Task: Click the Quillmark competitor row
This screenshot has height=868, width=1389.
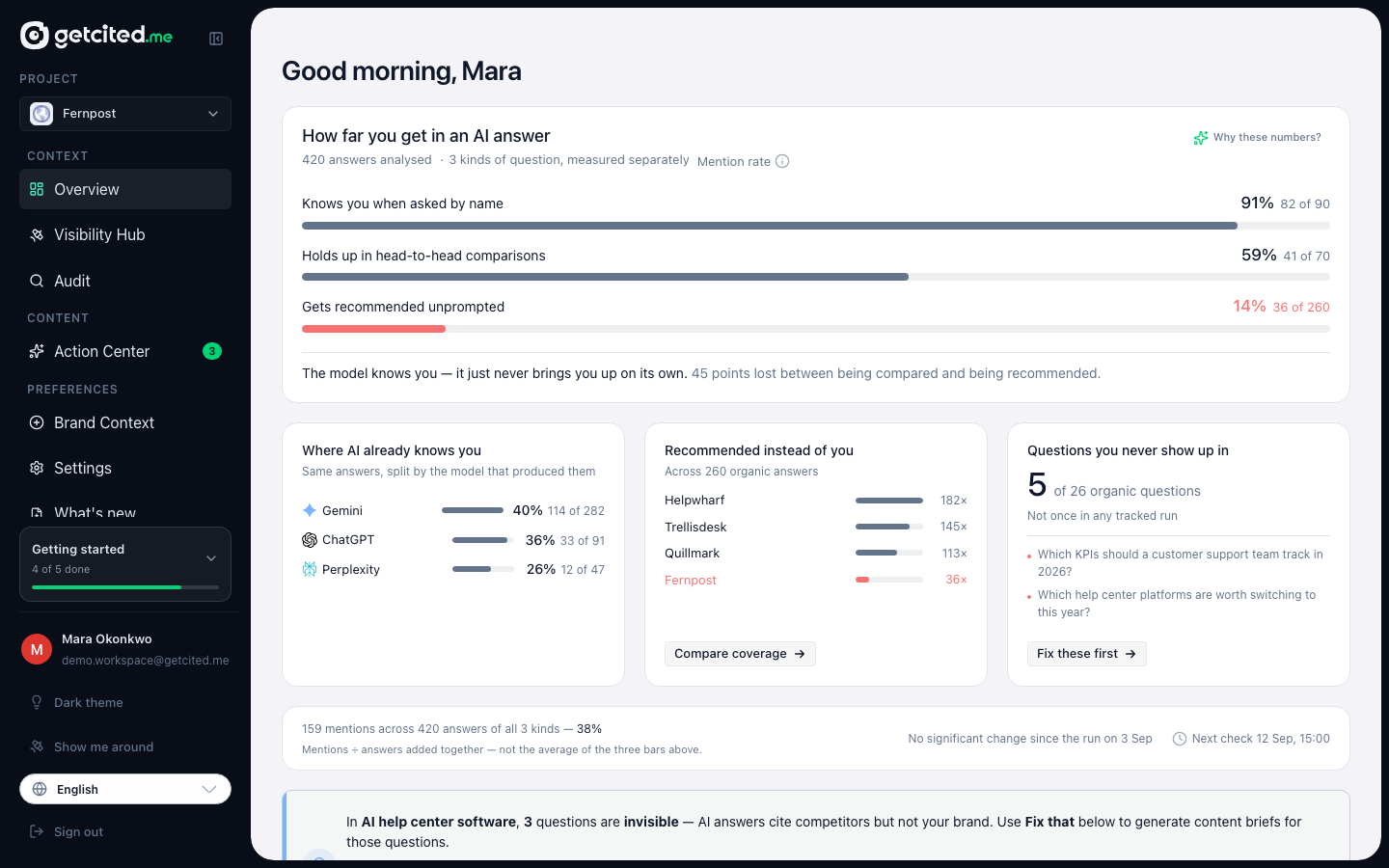Action: (x=816, y=554)
